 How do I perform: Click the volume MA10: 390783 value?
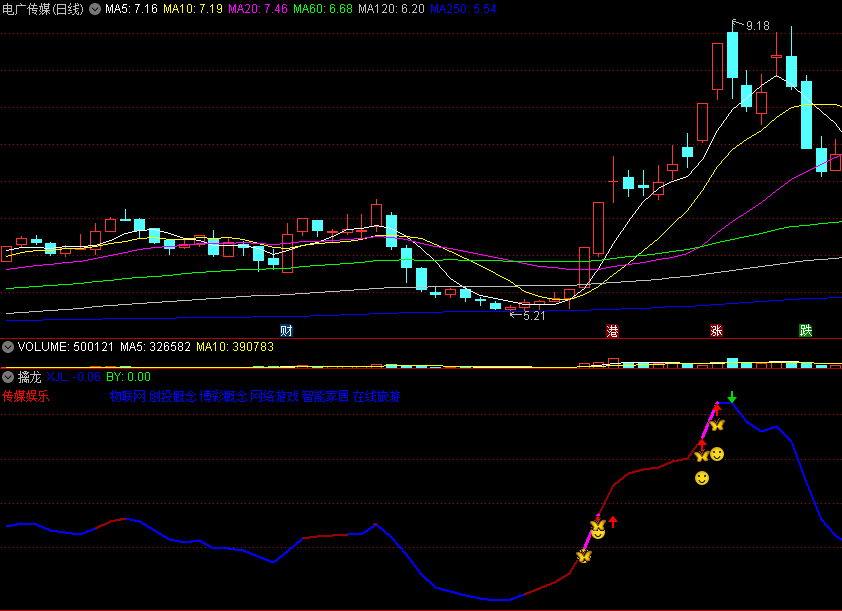[x=235, y=347]
